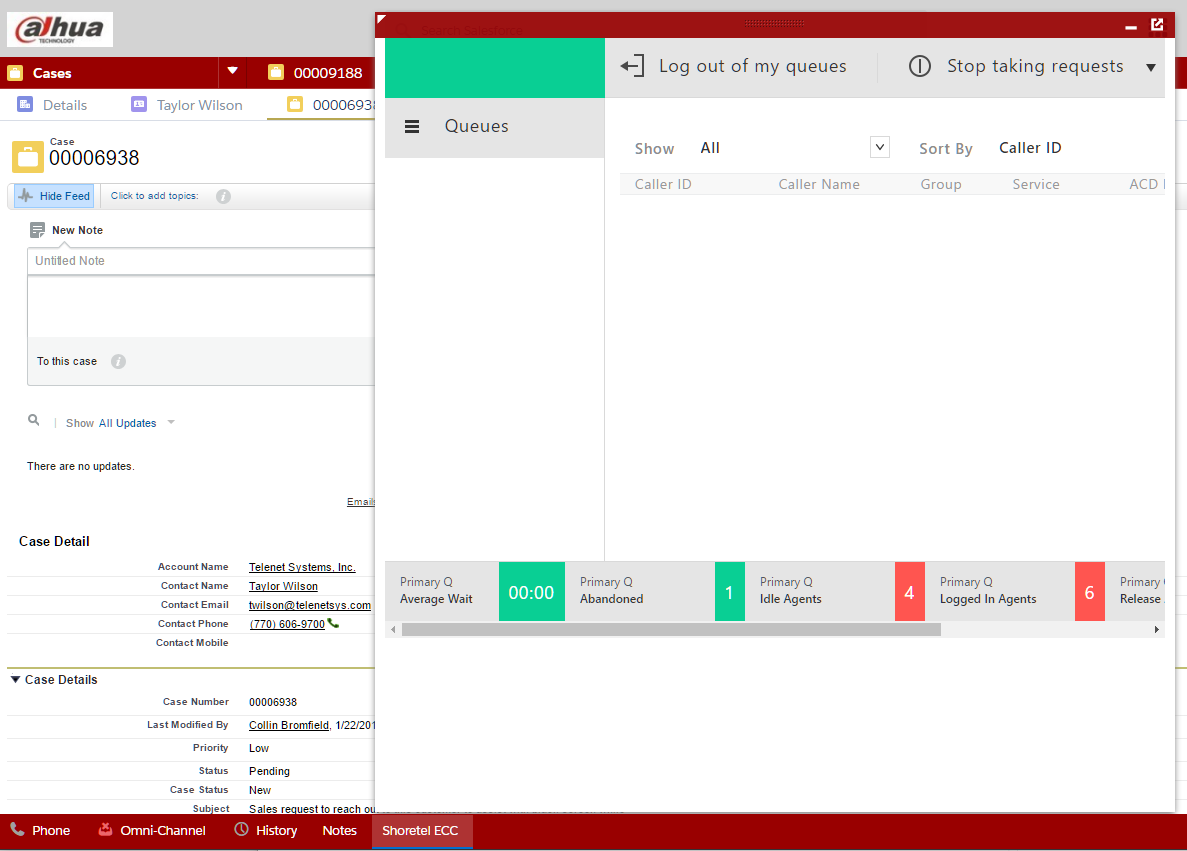Switch to the 00009188 case tab
Image resolution: width=1187 pixels, height=851 pixels.
(316, 73)
